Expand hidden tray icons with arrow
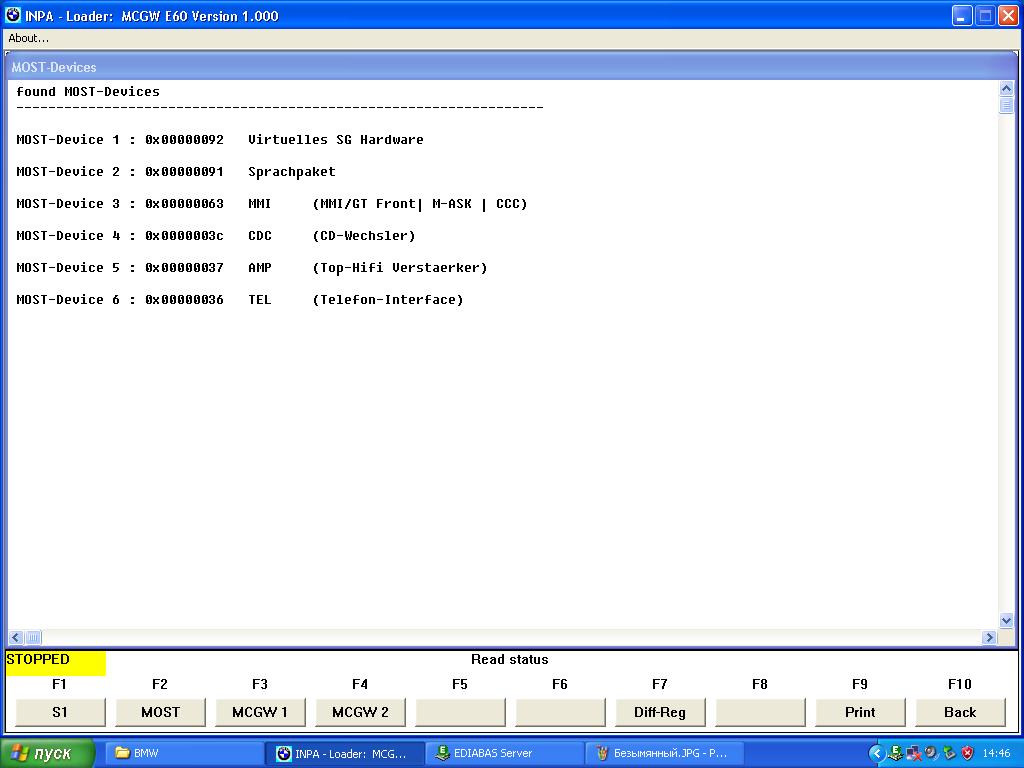1024x768 pixels. coord(876,754)
